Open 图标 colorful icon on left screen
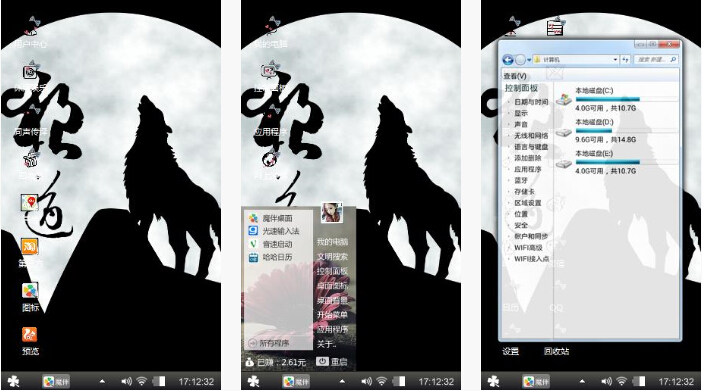The image size is (702, 391). [30, 291]
